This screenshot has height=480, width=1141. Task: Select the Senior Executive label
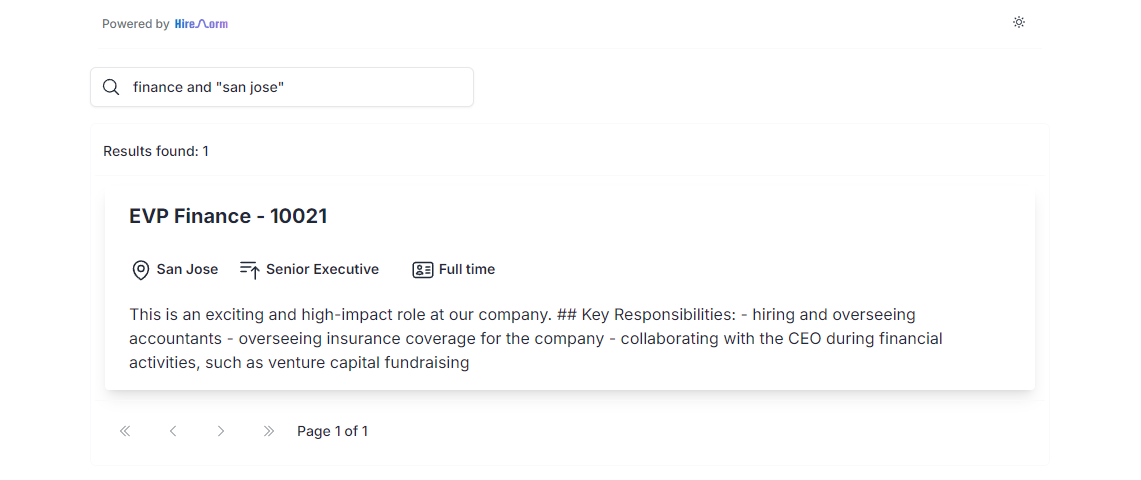[322, 269]
